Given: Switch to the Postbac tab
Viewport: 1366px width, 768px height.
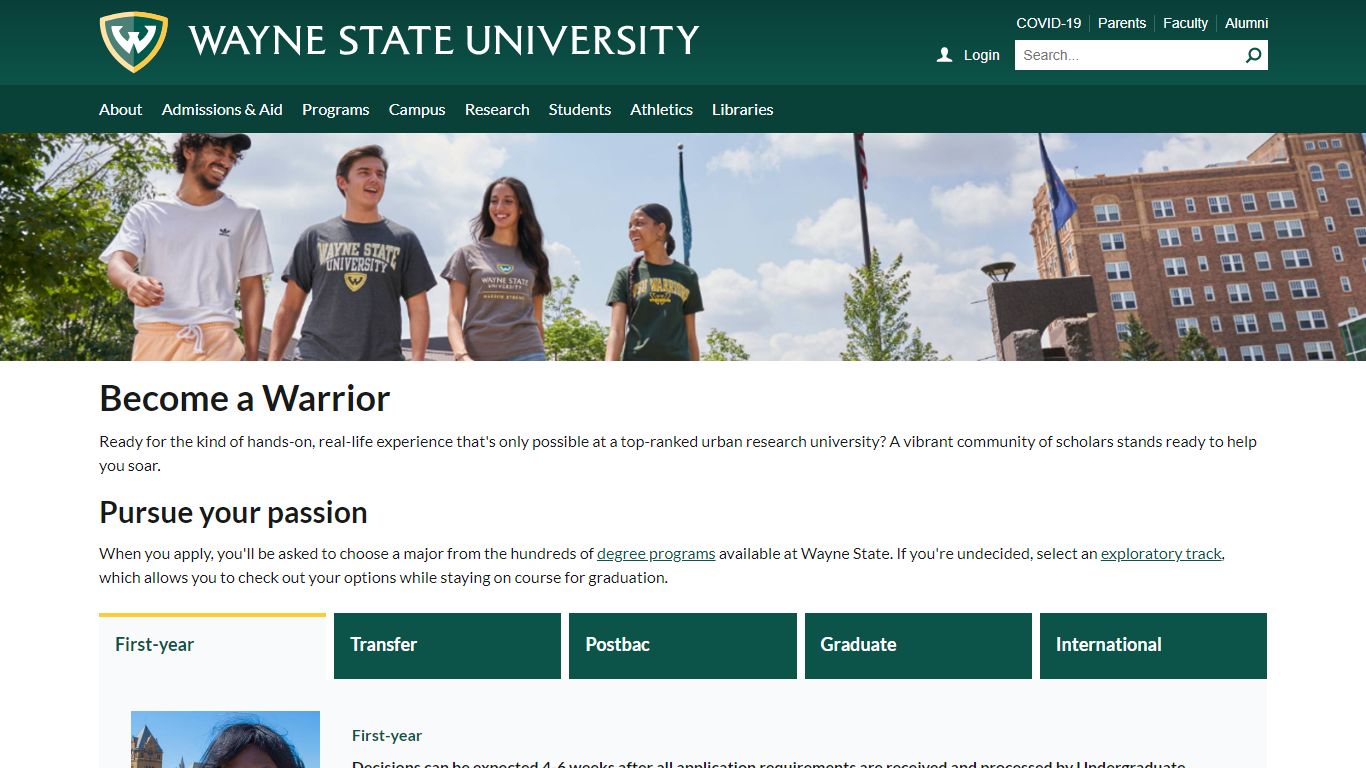Looking at the screenshot, I should click(x=682, y=645).
